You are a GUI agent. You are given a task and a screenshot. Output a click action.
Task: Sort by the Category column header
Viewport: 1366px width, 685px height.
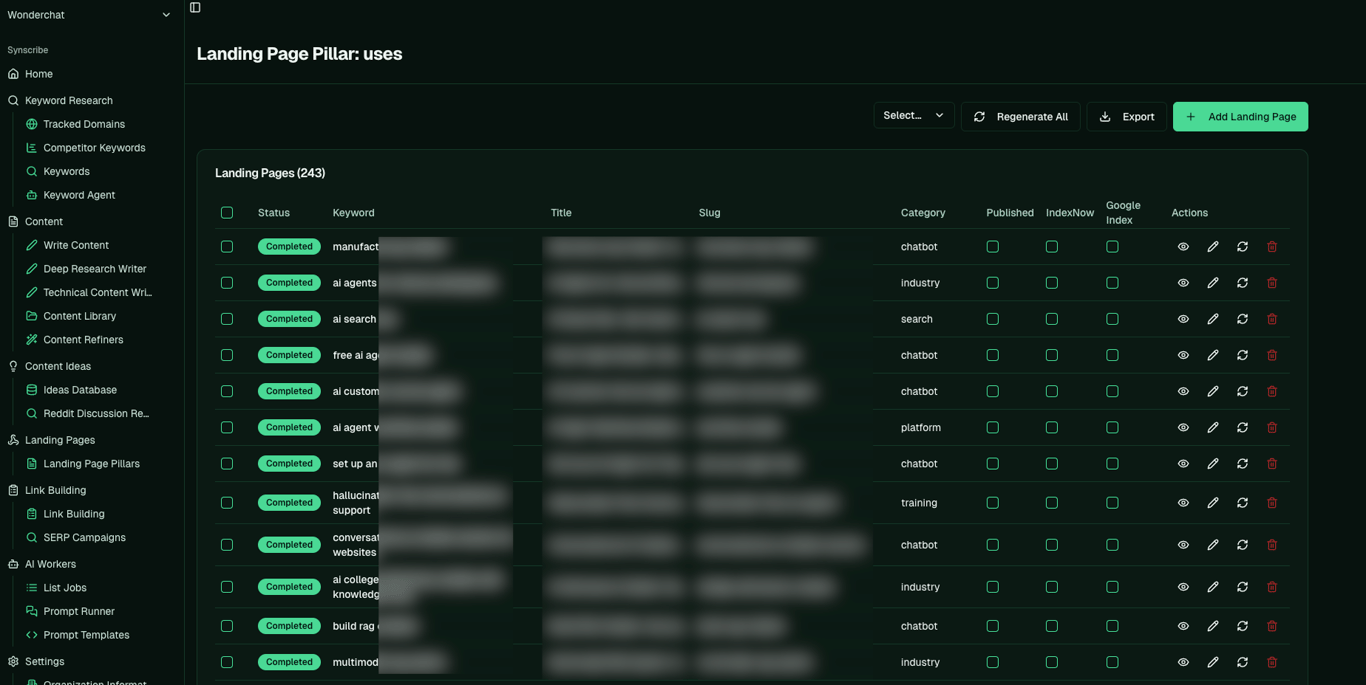click(923, 213)
